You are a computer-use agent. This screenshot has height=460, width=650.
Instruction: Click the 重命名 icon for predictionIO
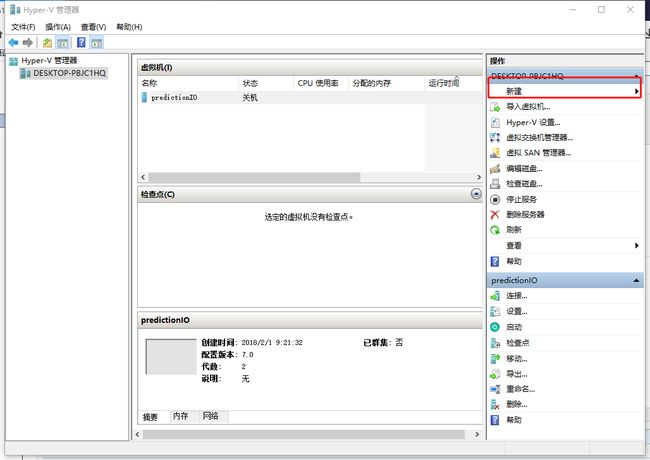[495, 389]
